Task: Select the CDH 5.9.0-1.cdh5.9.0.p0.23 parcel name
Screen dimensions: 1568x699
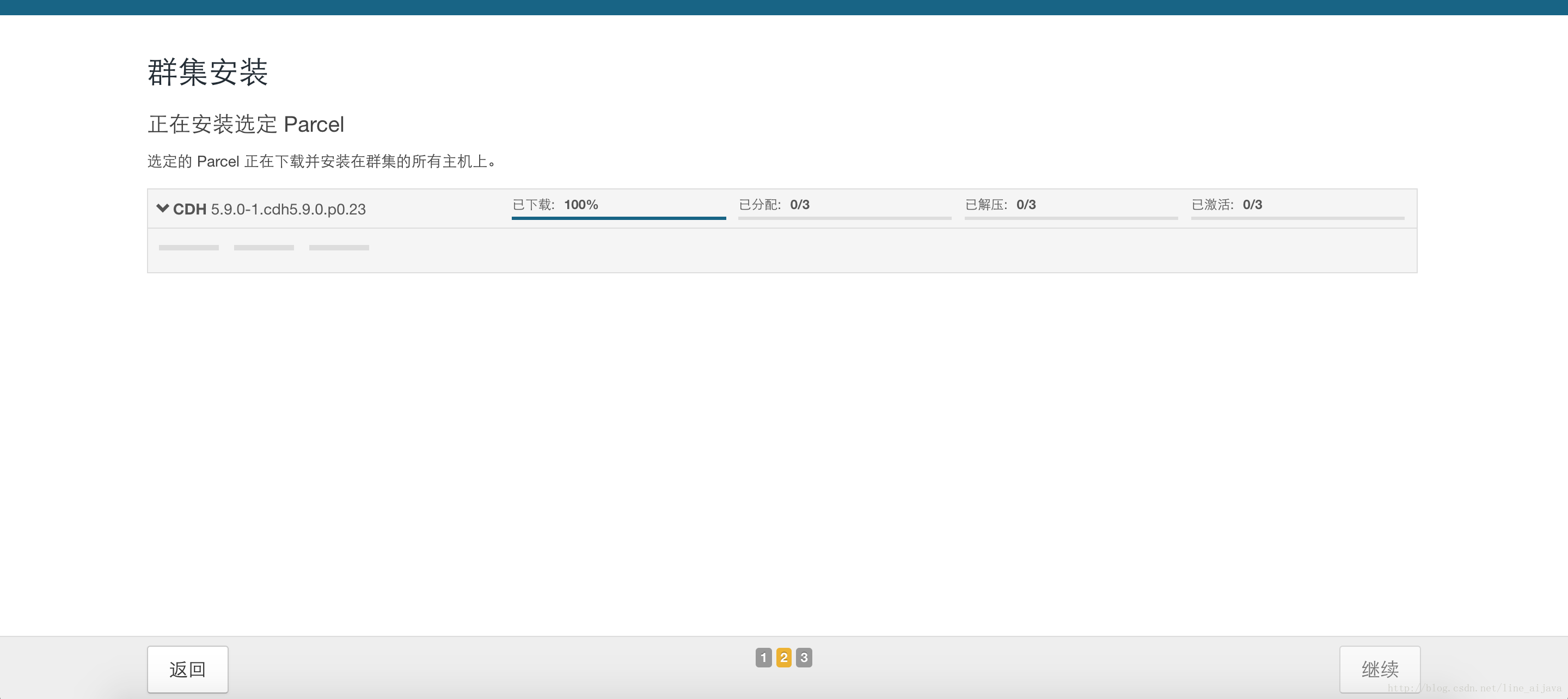Action: [269, 209]
